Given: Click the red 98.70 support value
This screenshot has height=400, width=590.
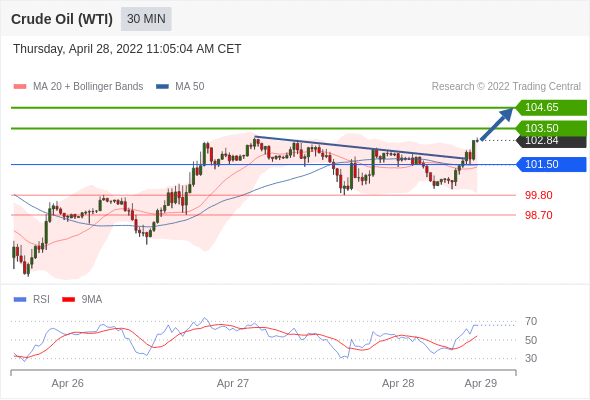Looking at the screenshot, I should pyautogui.click(x=538, y=215).
